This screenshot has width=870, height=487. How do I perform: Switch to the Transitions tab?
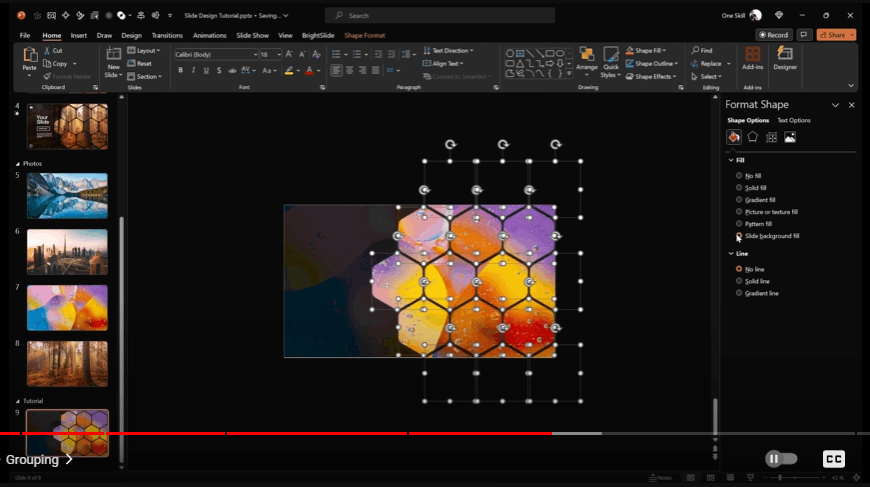(167, 35)
